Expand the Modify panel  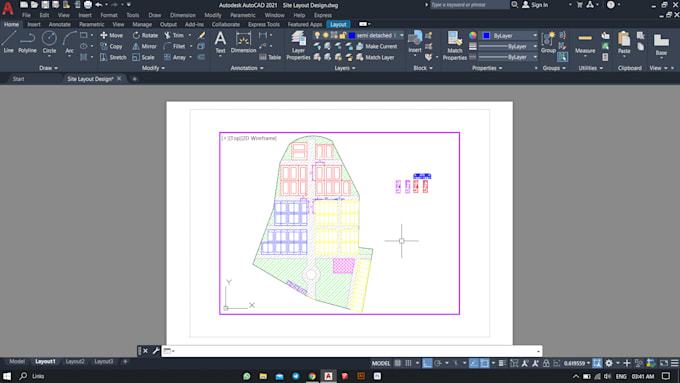click(x=153, y=68)
